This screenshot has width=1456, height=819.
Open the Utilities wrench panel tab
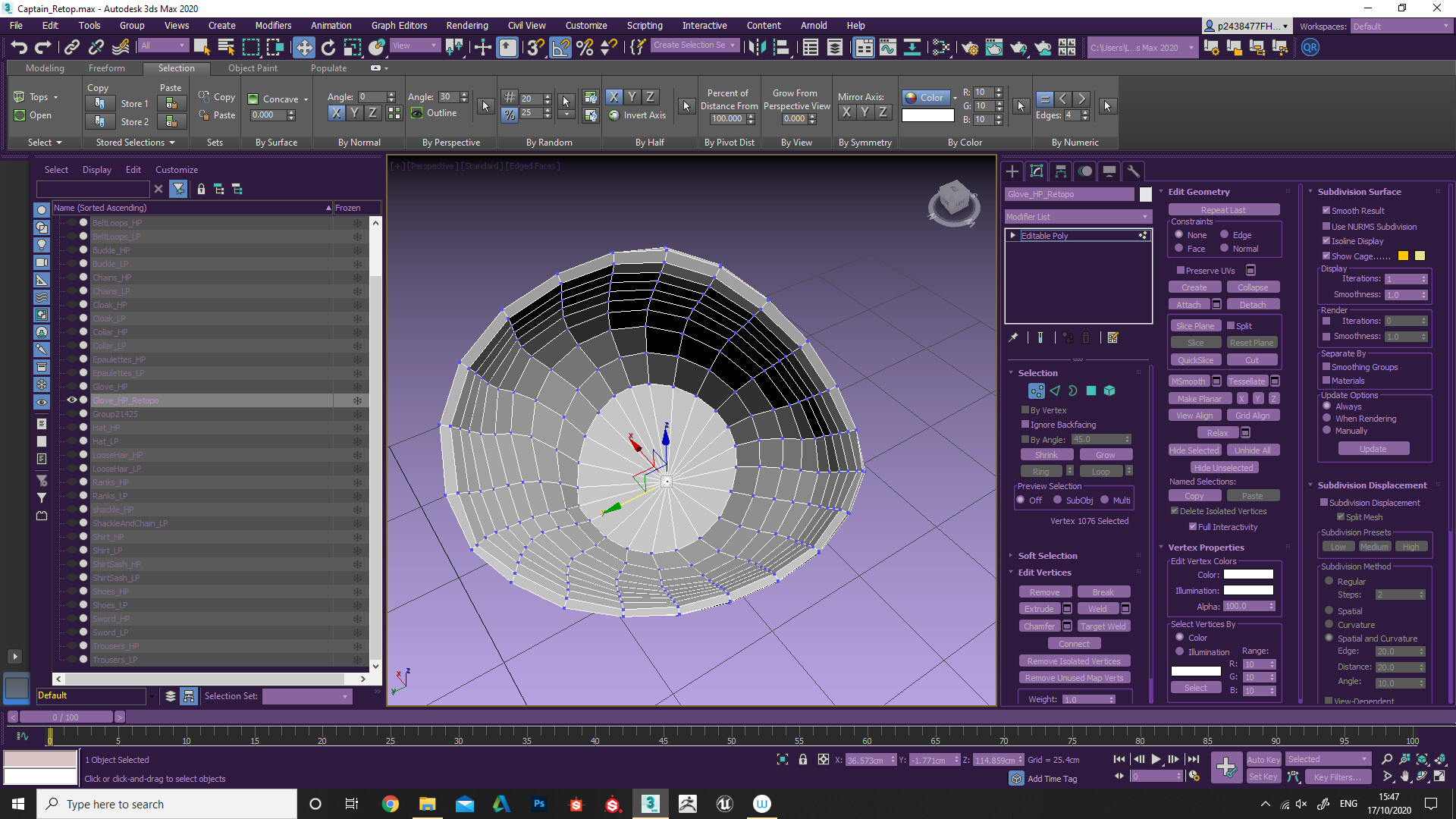[1133, 171]
